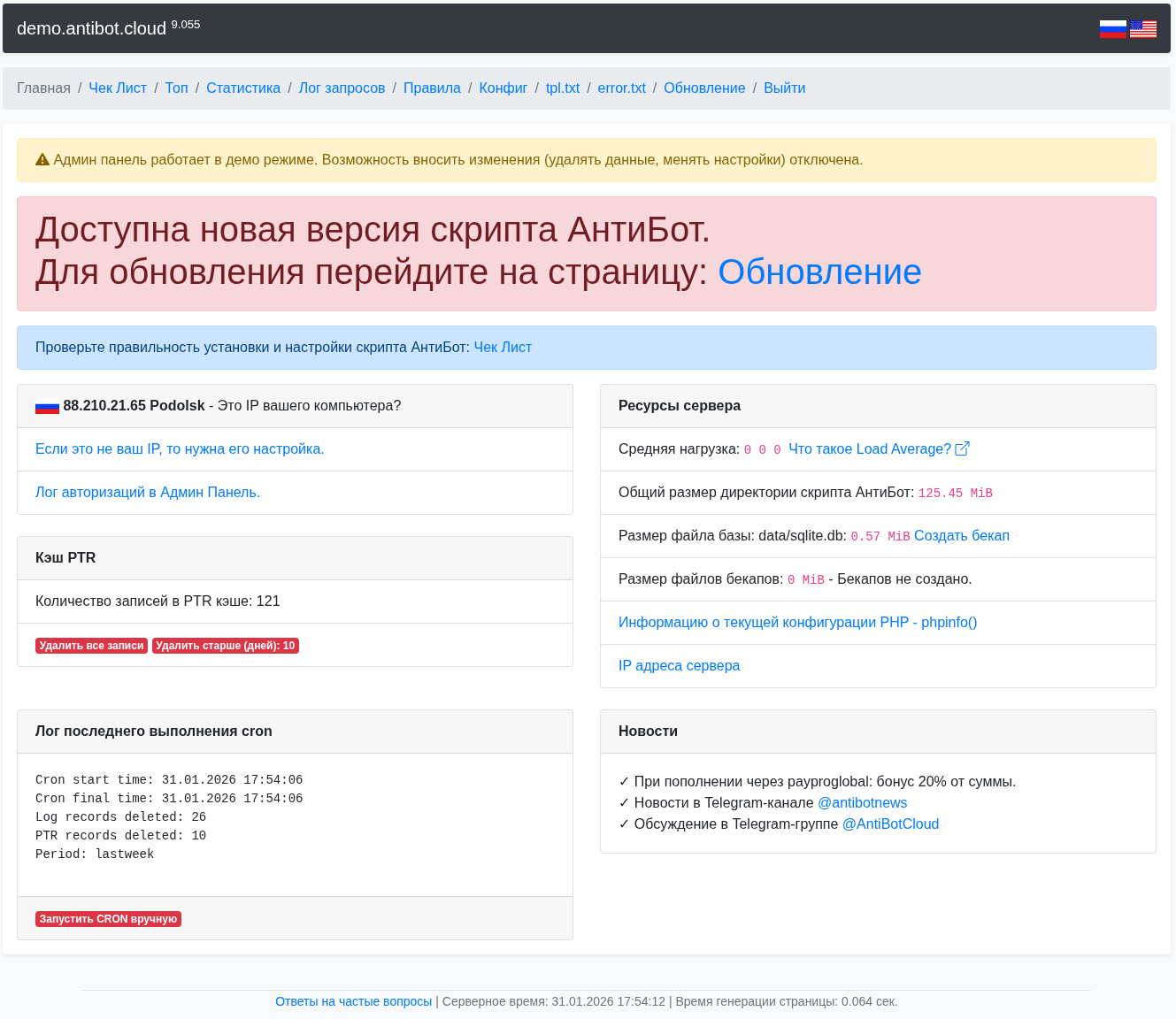Open the Чек Лист menu item
1176x1019 pixels.
118,88
